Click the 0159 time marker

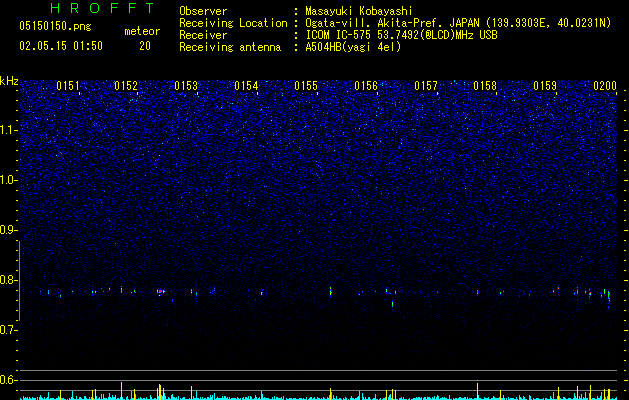pos(545,86)
